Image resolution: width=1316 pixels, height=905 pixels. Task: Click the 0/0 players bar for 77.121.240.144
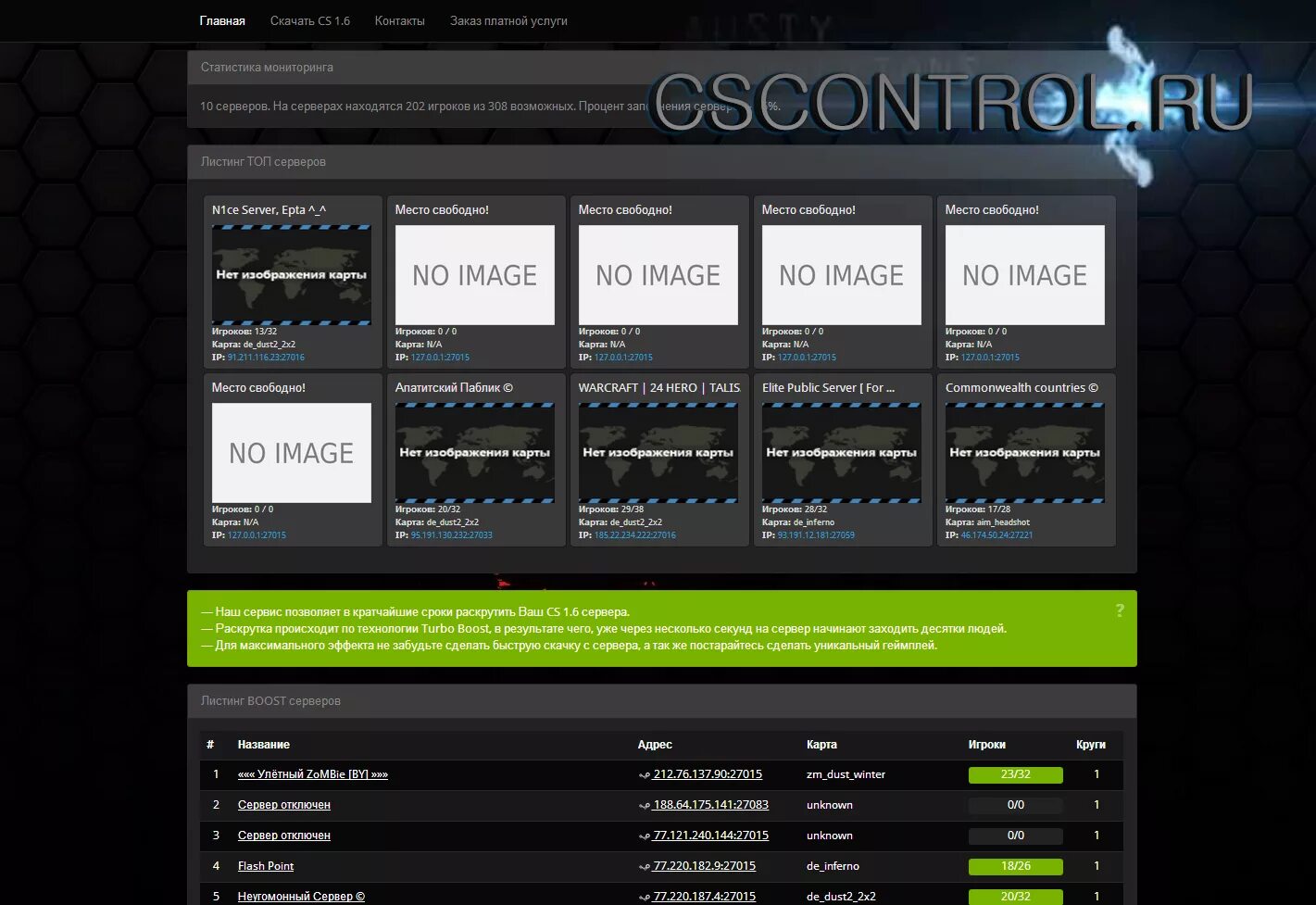[x=1016, y=836]
